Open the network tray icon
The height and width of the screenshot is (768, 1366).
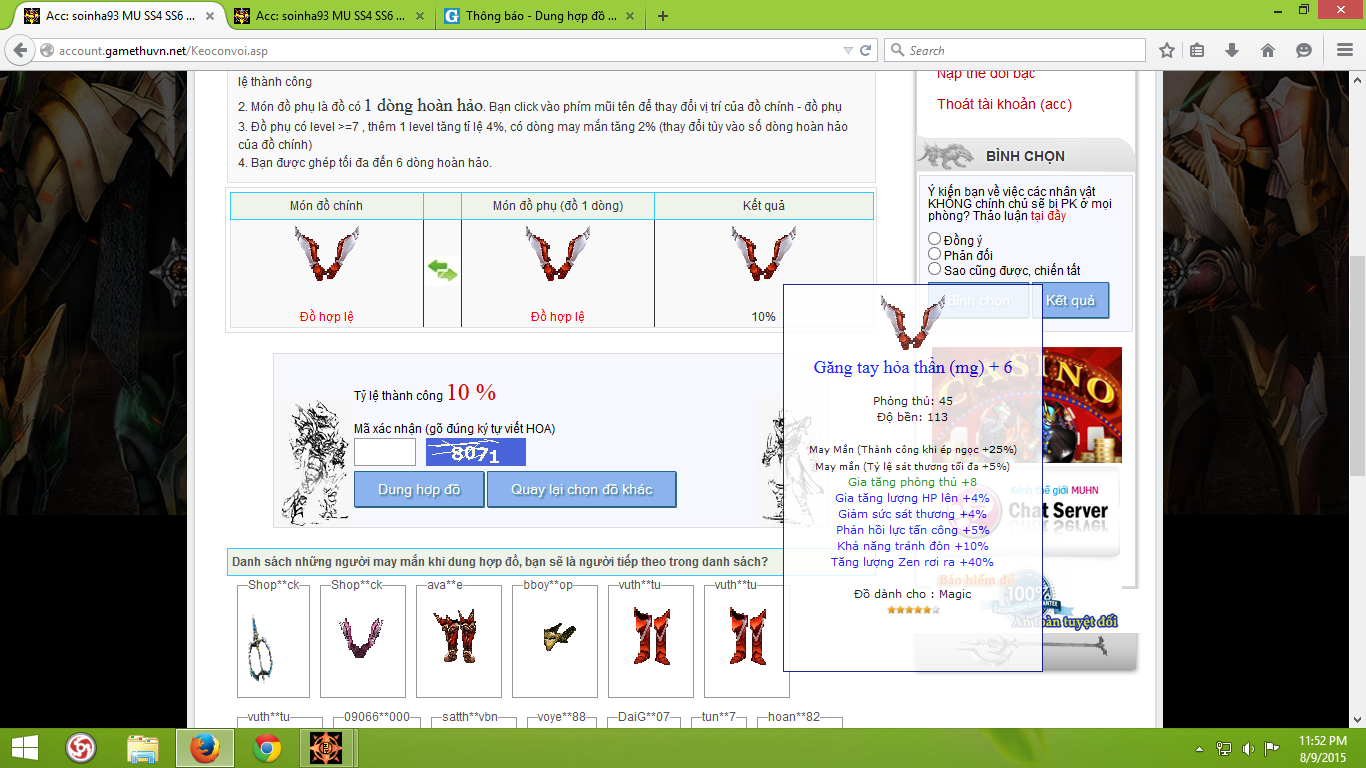(1224, 748)
